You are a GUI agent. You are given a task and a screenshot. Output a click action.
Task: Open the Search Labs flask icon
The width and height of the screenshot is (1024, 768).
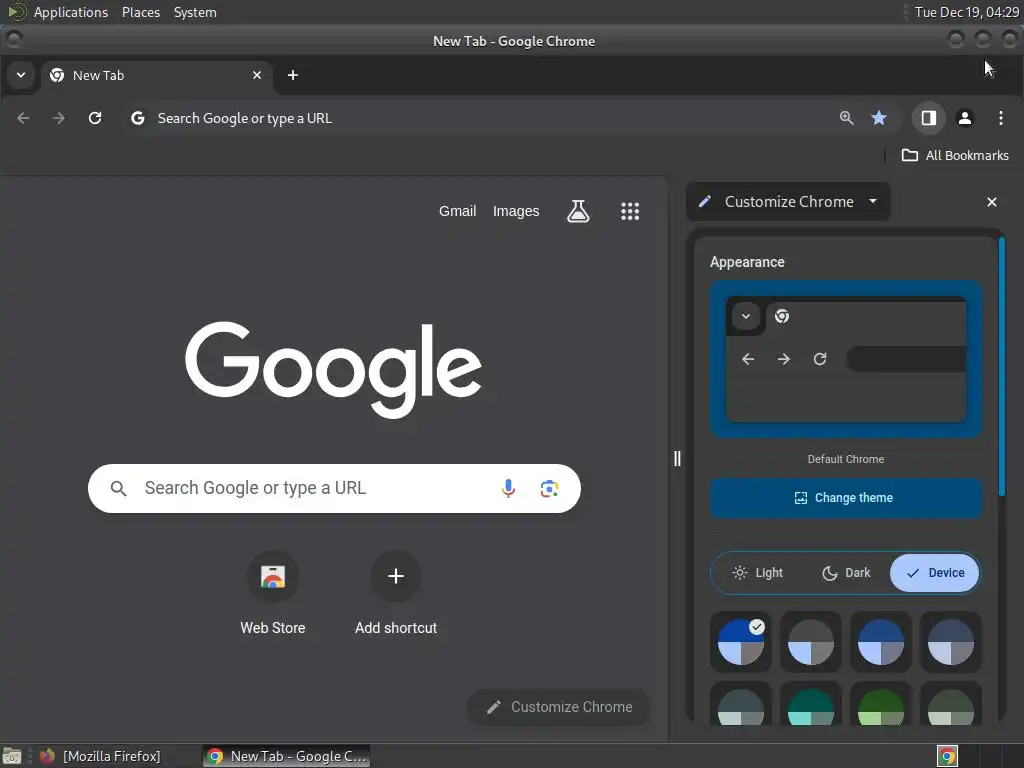click(578, 211)
